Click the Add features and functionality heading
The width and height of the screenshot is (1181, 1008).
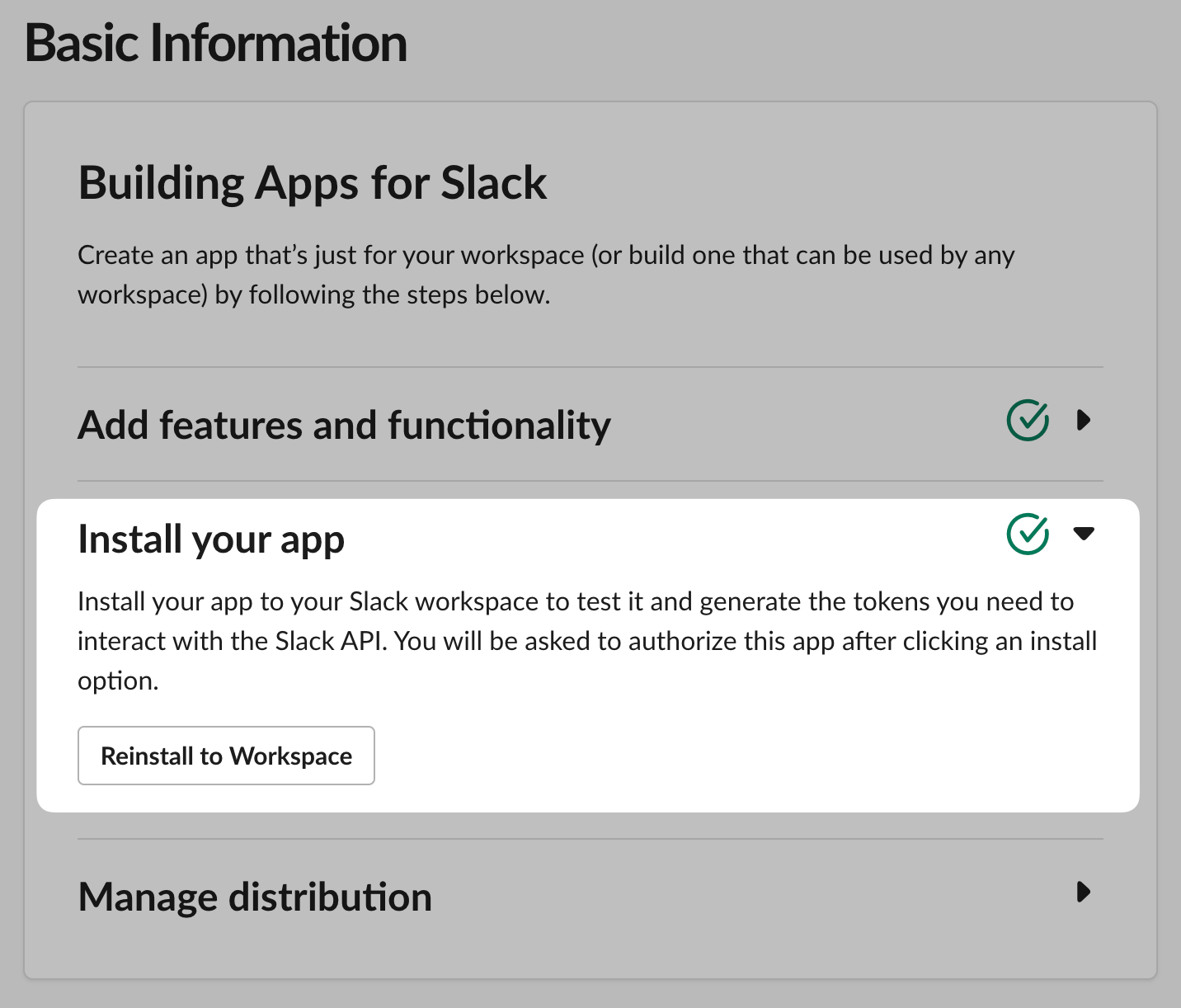click(344, 426)
